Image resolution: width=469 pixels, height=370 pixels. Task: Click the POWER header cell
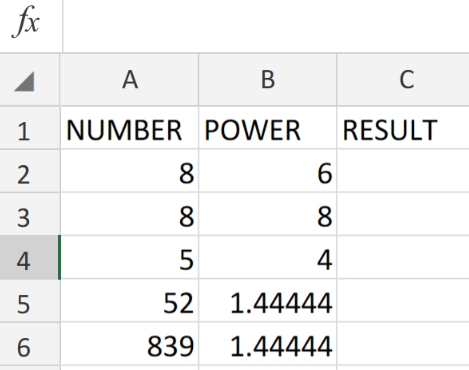(x=268, y=127)
